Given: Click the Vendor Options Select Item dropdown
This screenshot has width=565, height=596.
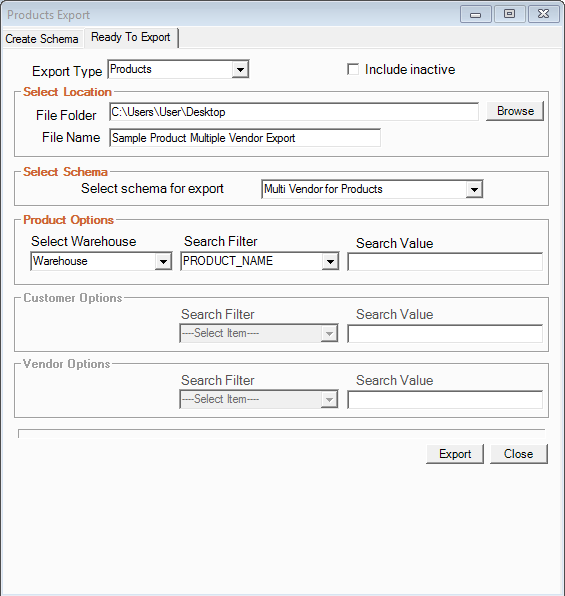Looking at the screenshot, I should point(259,399).
